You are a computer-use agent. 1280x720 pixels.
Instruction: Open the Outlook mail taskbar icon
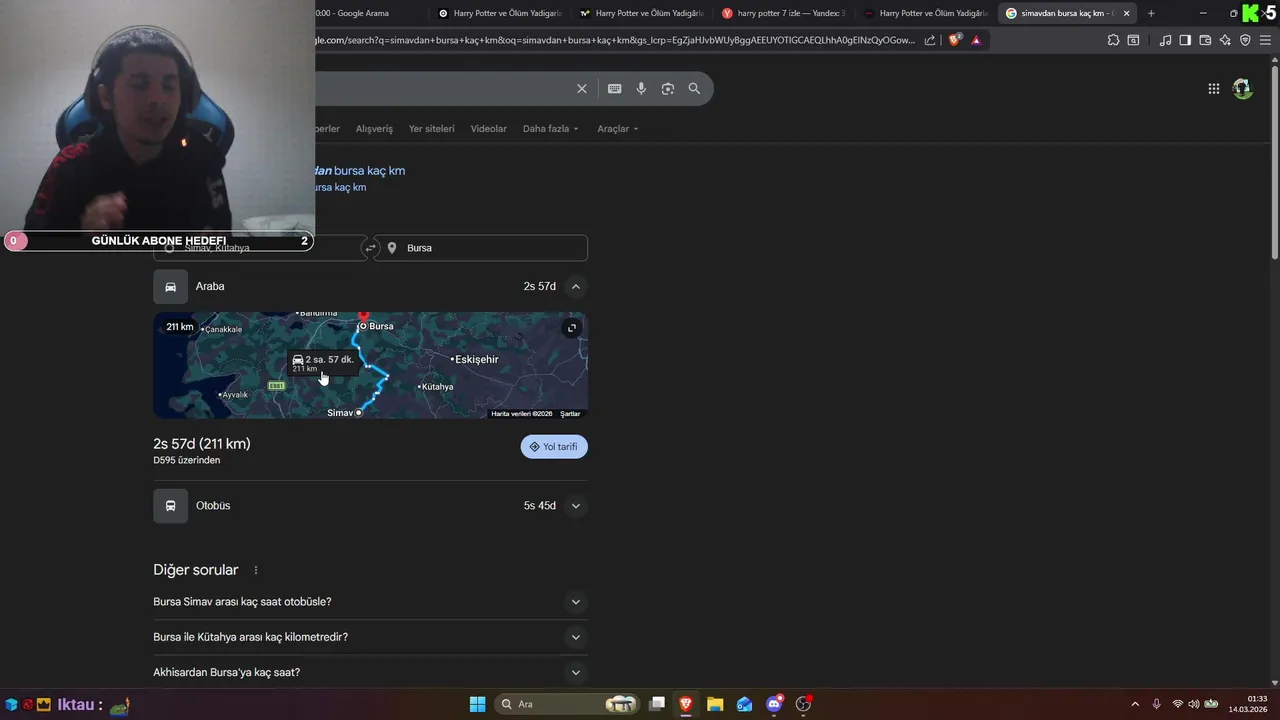(x=744, y=704)
